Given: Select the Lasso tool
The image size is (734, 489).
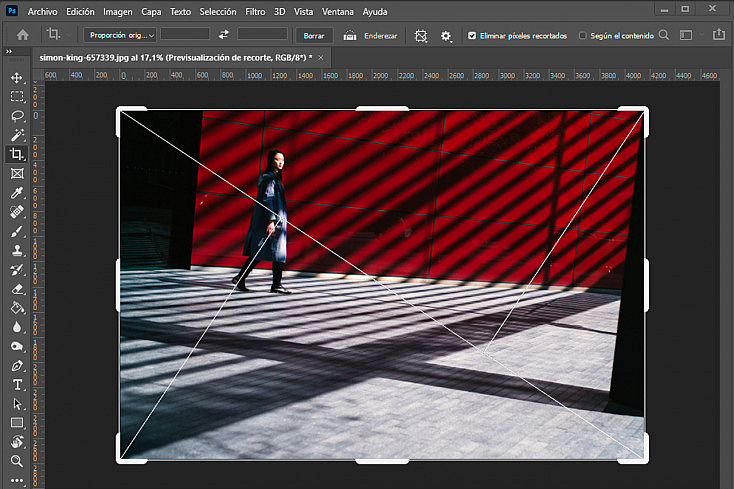Looking at the screenshot, I should [17, 116].
